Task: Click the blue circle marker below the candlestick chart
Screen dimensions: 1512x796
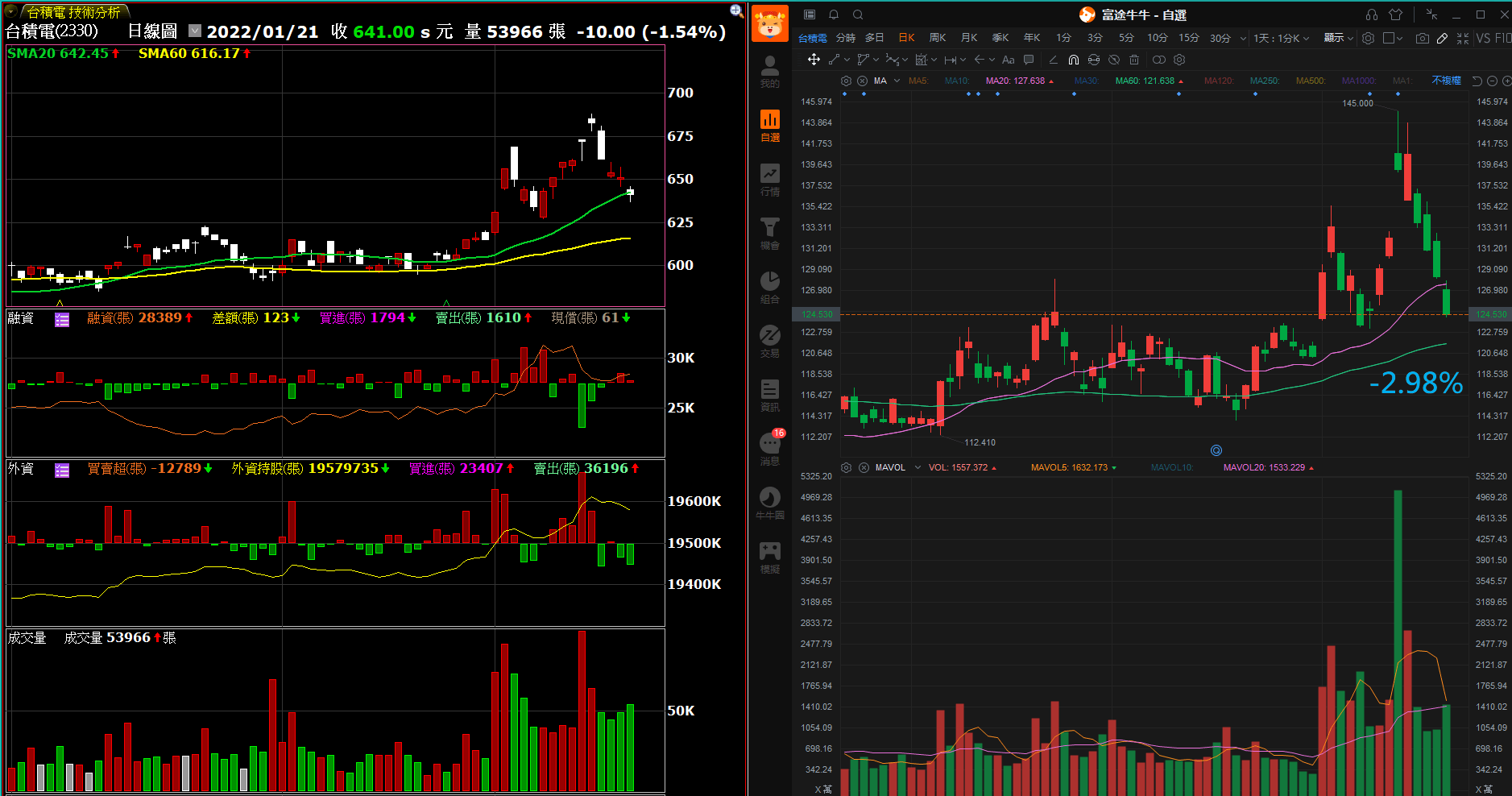Action: [x=1216, y=450]
